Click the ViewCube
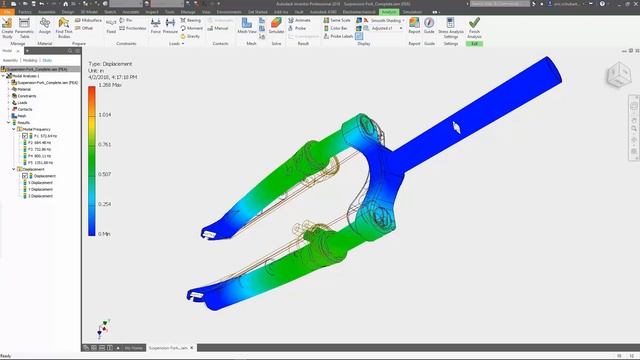The image size is (640, 360). [619, 75]
